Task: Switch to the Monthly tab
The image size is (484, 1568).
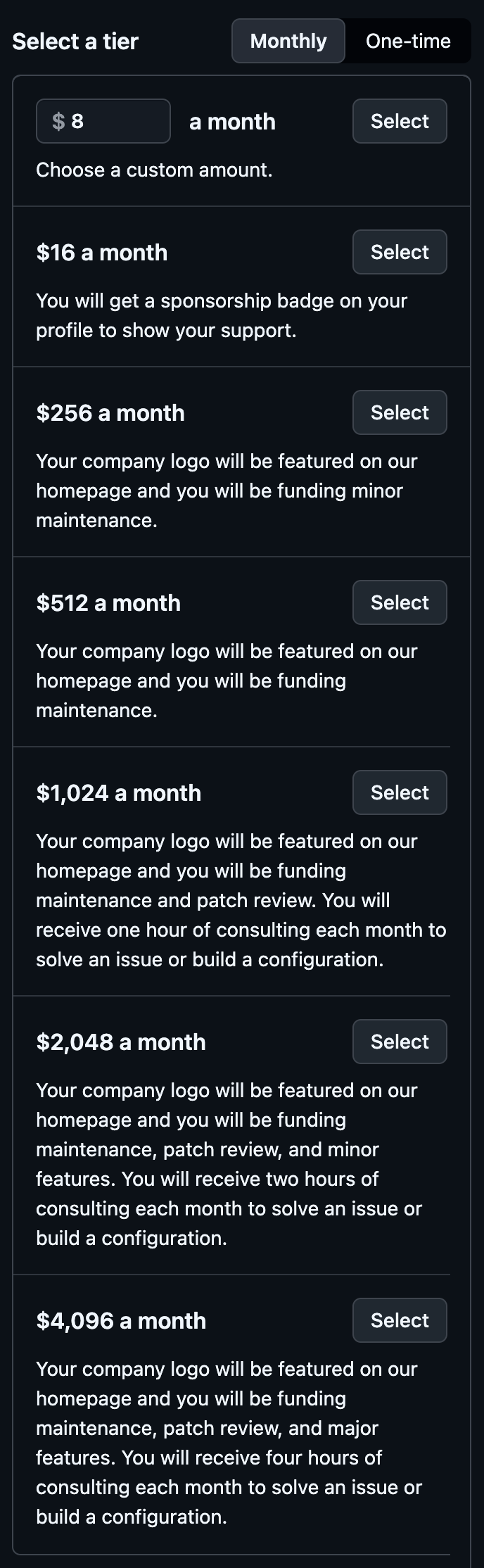Action: [x=288, y=41]
